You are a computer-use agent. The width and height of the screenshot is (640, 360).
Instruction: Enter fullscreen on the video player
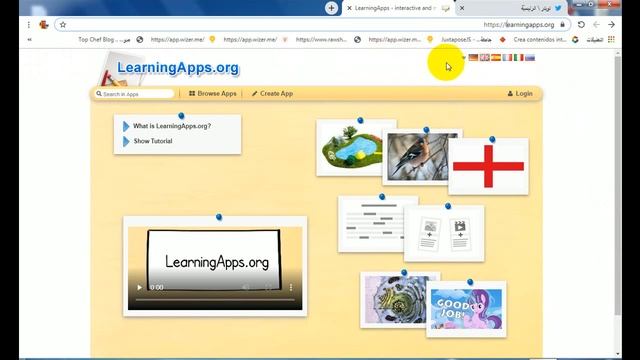click(x=268, y=287)
